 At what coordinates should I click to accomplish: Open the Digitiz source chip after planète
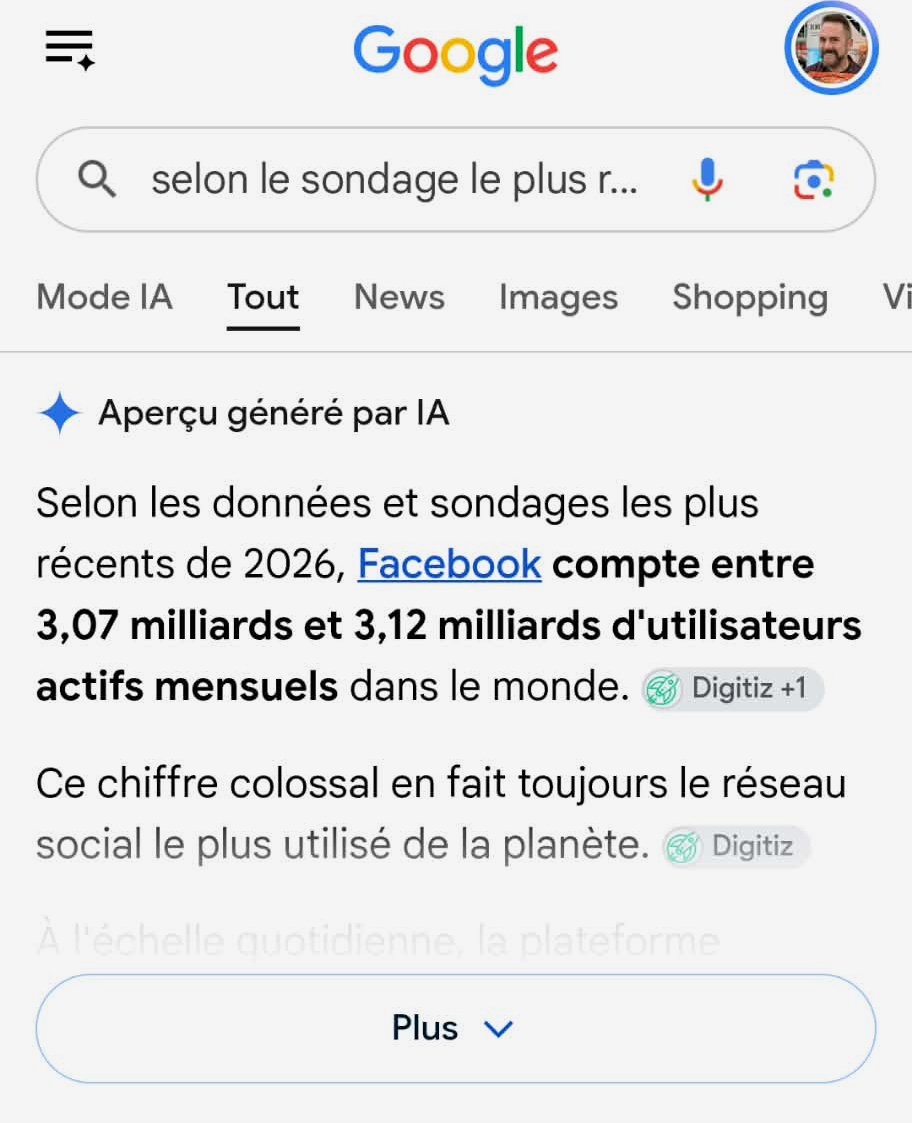pyautogui.click(x=736, y=847)
